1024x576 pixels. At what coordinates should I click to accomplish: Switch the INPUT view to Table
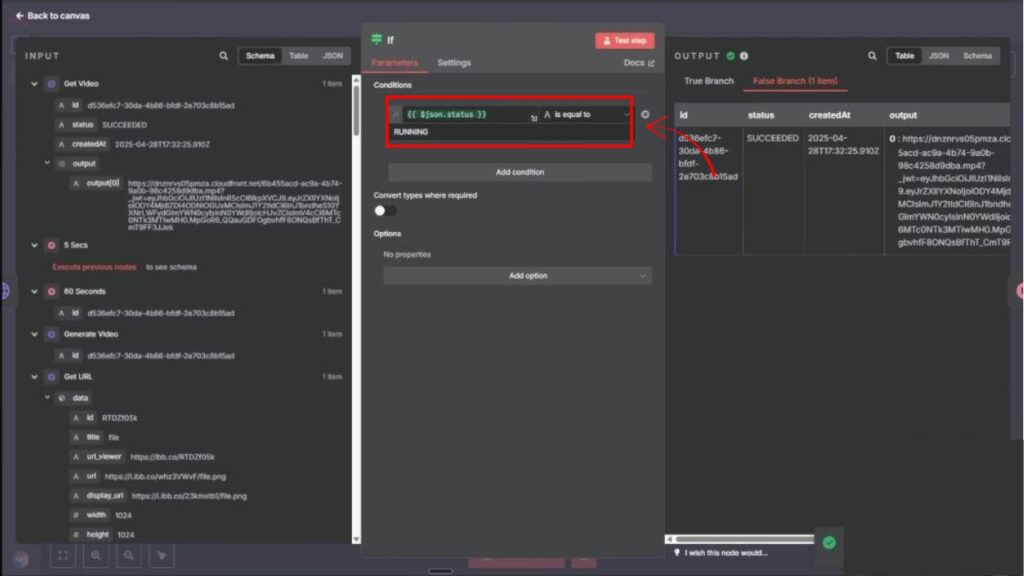tap(298, 56)
